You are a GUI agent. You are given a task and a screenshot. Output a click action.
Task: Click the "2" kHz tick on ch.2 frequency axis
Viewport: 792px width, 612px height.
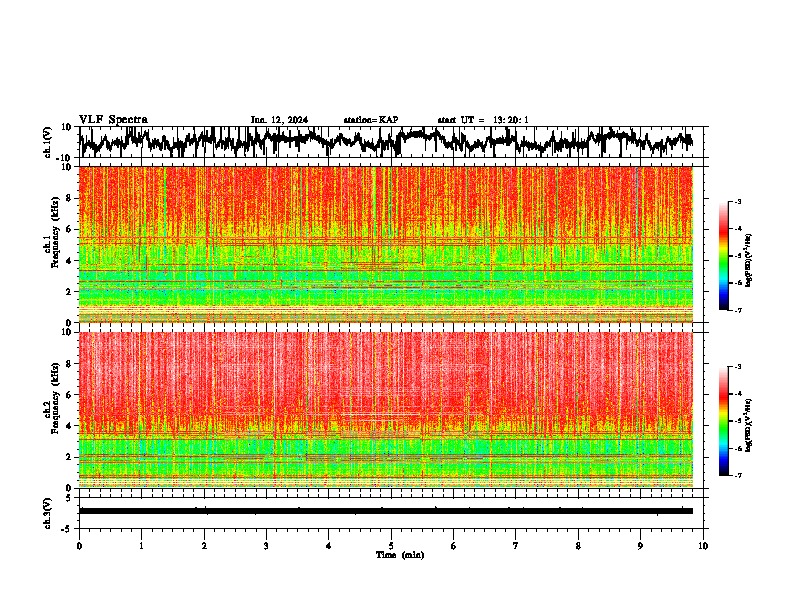(x=70, y=457)
